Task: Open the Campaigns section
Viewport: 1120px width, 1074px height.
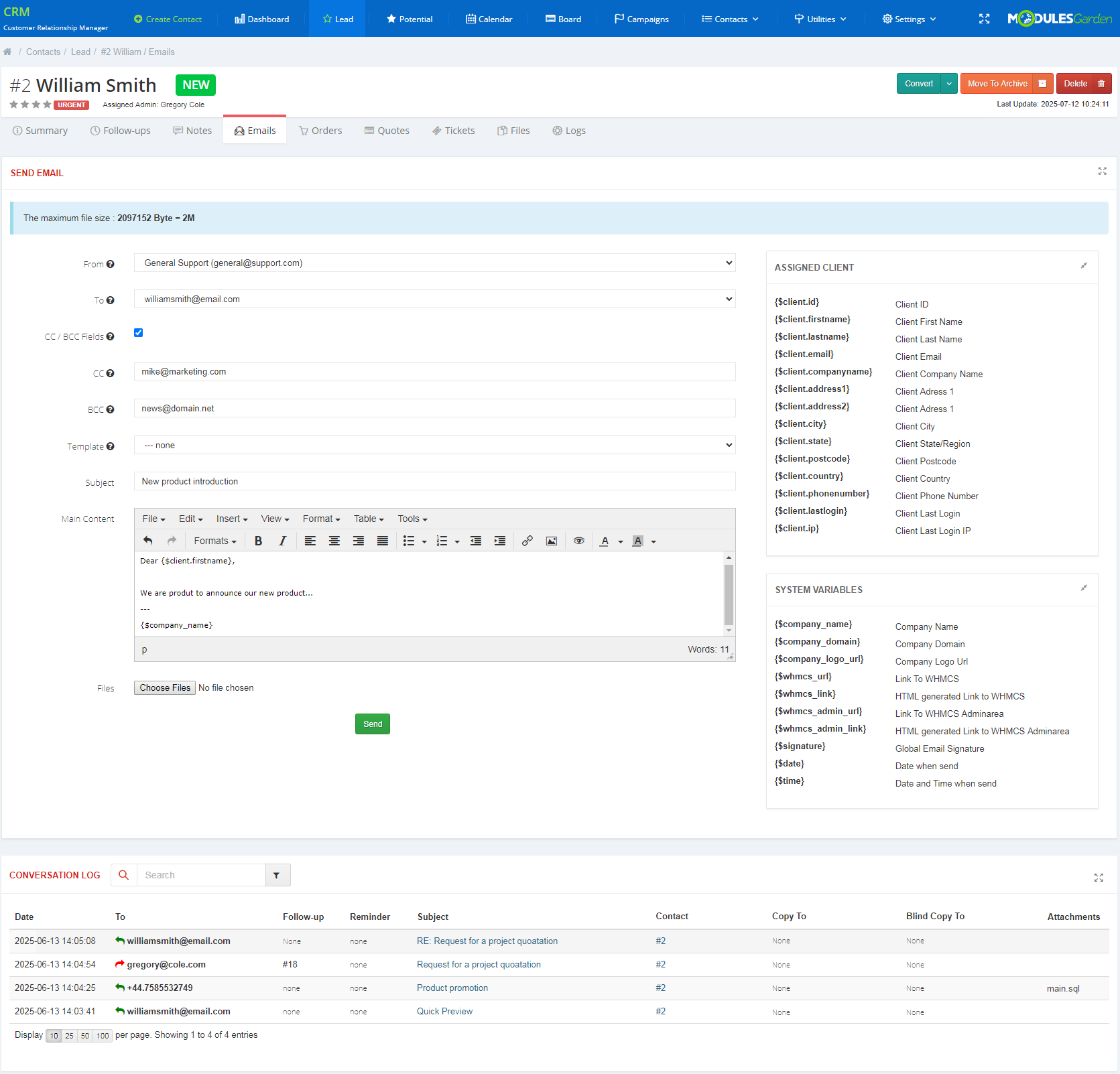Action: click(641, 19)
